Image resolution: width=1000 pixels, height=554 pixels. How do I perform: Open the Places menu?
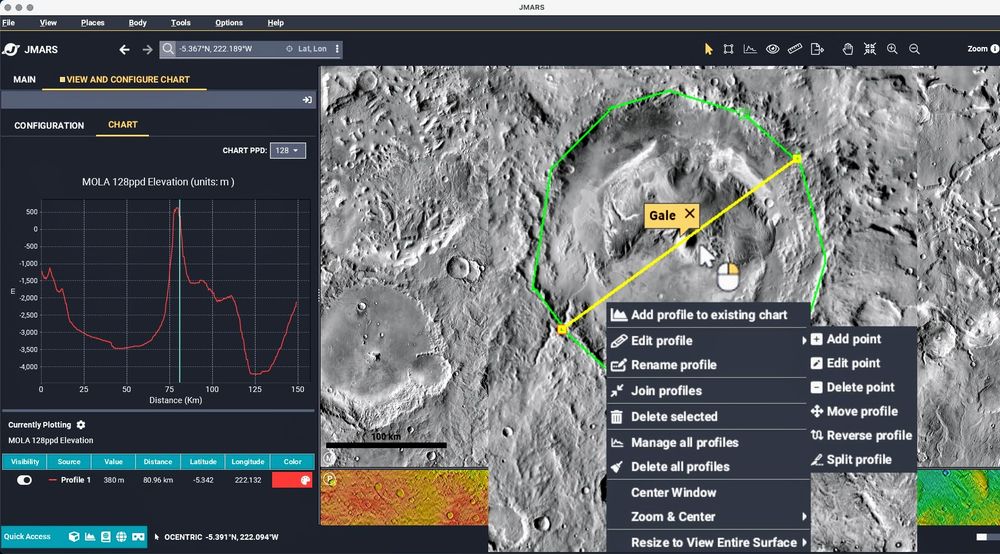92,22
